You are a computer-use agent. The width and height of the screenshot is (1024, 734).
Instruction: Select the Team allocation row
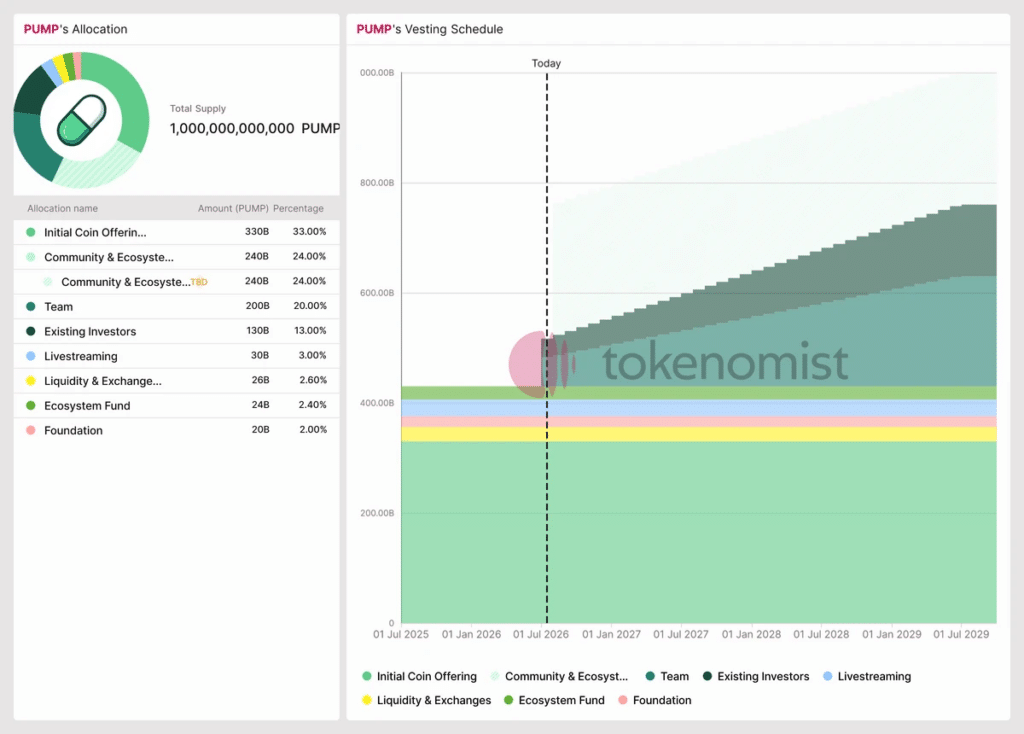click(176, 306)
